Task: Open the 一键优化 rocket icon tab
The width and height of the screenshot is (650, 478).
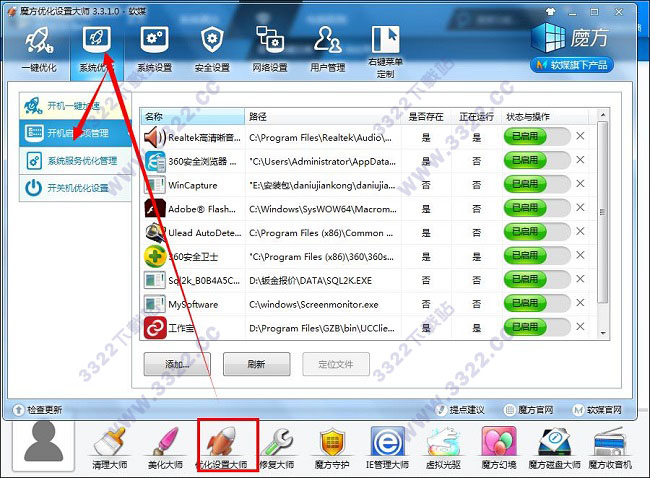Action: [x=39, y=50]
